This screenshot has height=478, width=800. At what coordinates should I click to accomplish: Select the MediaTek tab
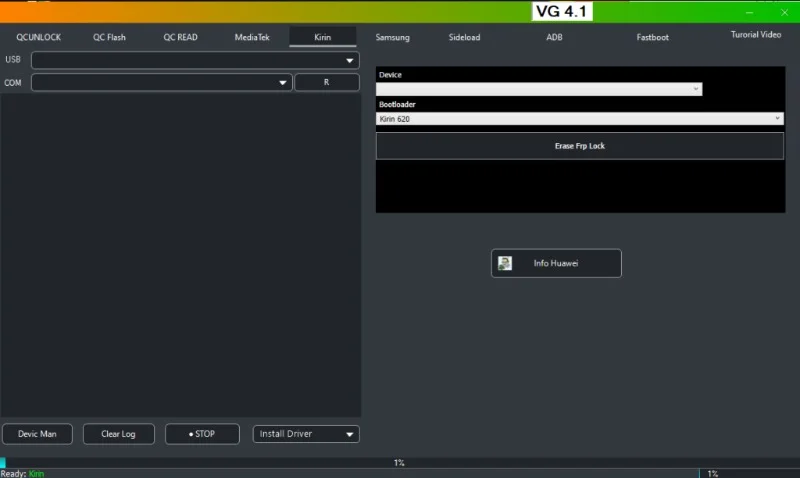click(252, 37)
